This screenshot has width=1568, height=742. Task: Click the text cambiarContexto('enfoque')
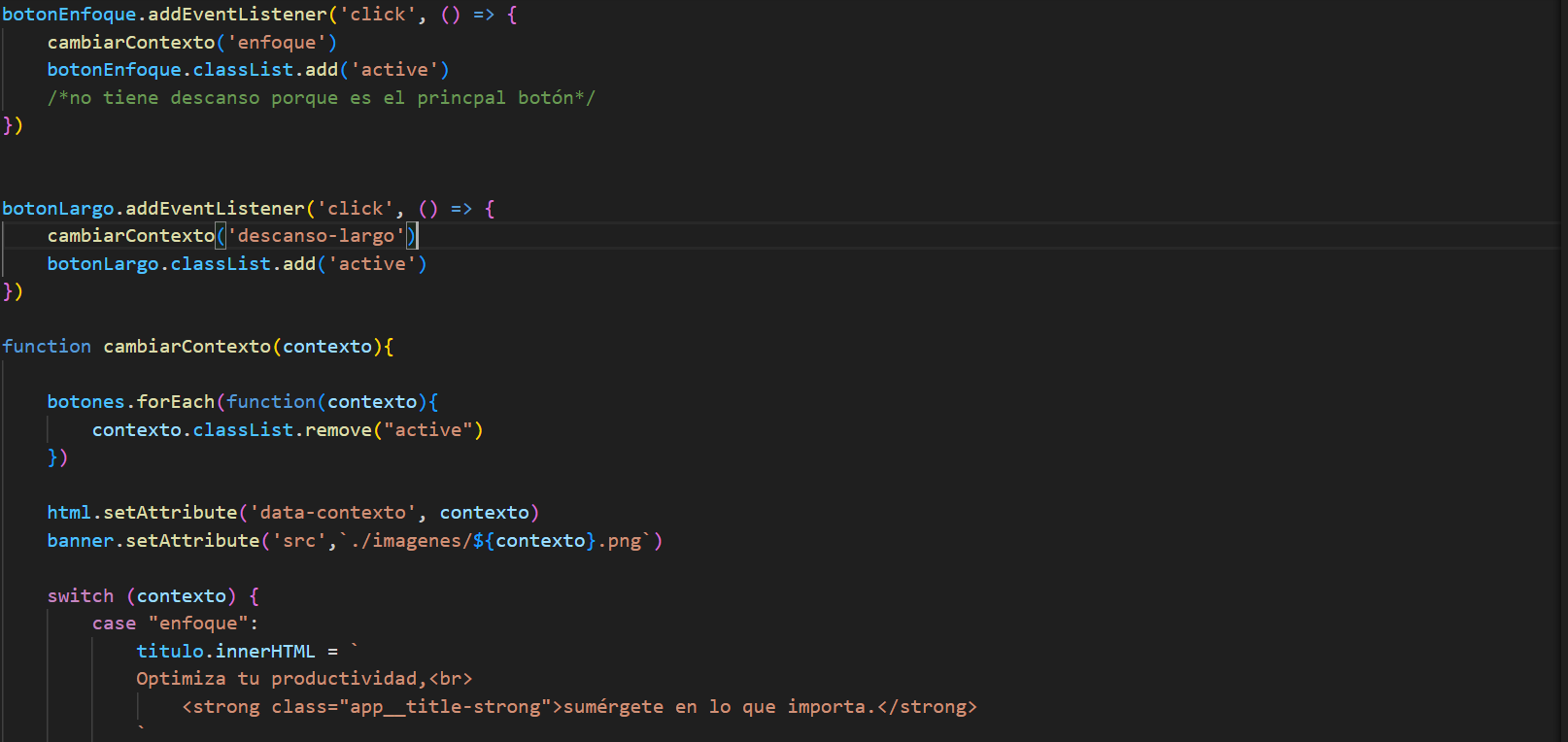click(x=192, y=43)
